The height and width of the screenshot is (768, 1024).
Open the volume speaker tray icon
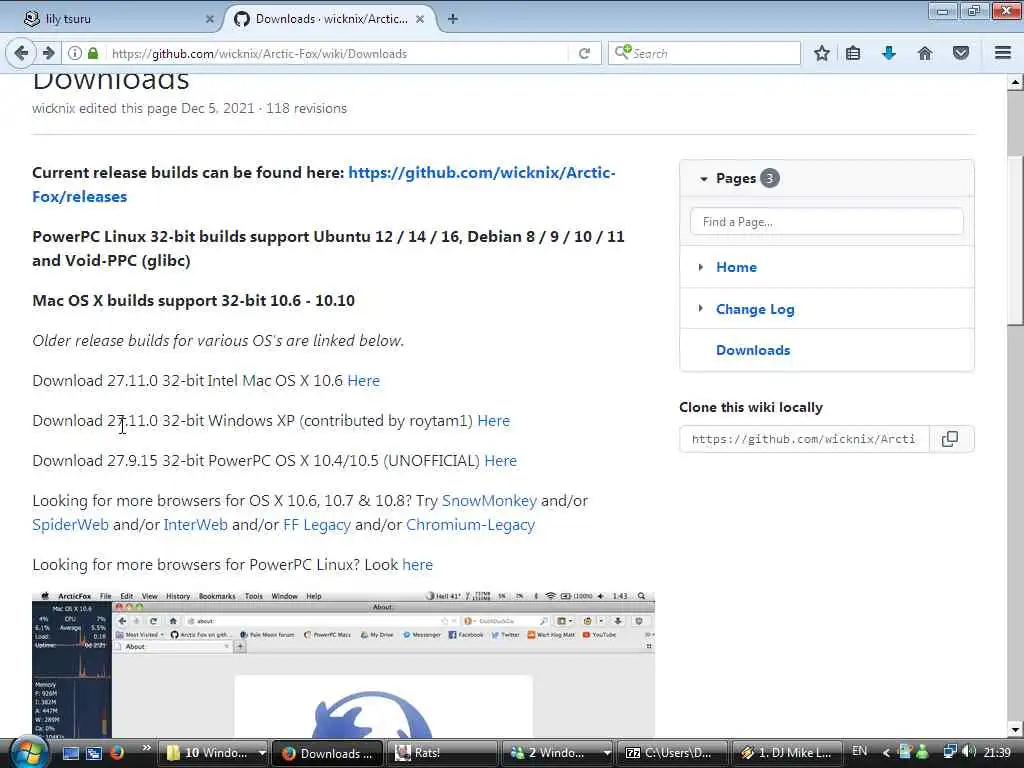coord(968,752)
